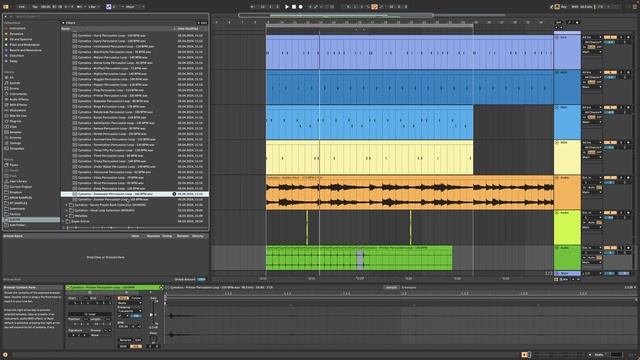Image resolution: width=640 pixels, height=360 pixels.
Task: Toggle the first track's orange activator button
Action: [610, 37]
